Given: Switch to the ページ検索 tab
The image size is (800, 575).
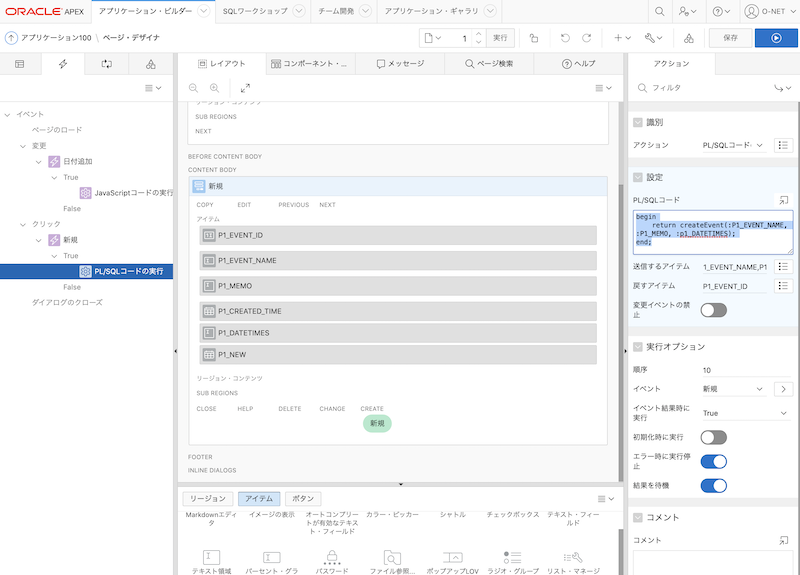Looking at the screenshot, I should 489,64.
